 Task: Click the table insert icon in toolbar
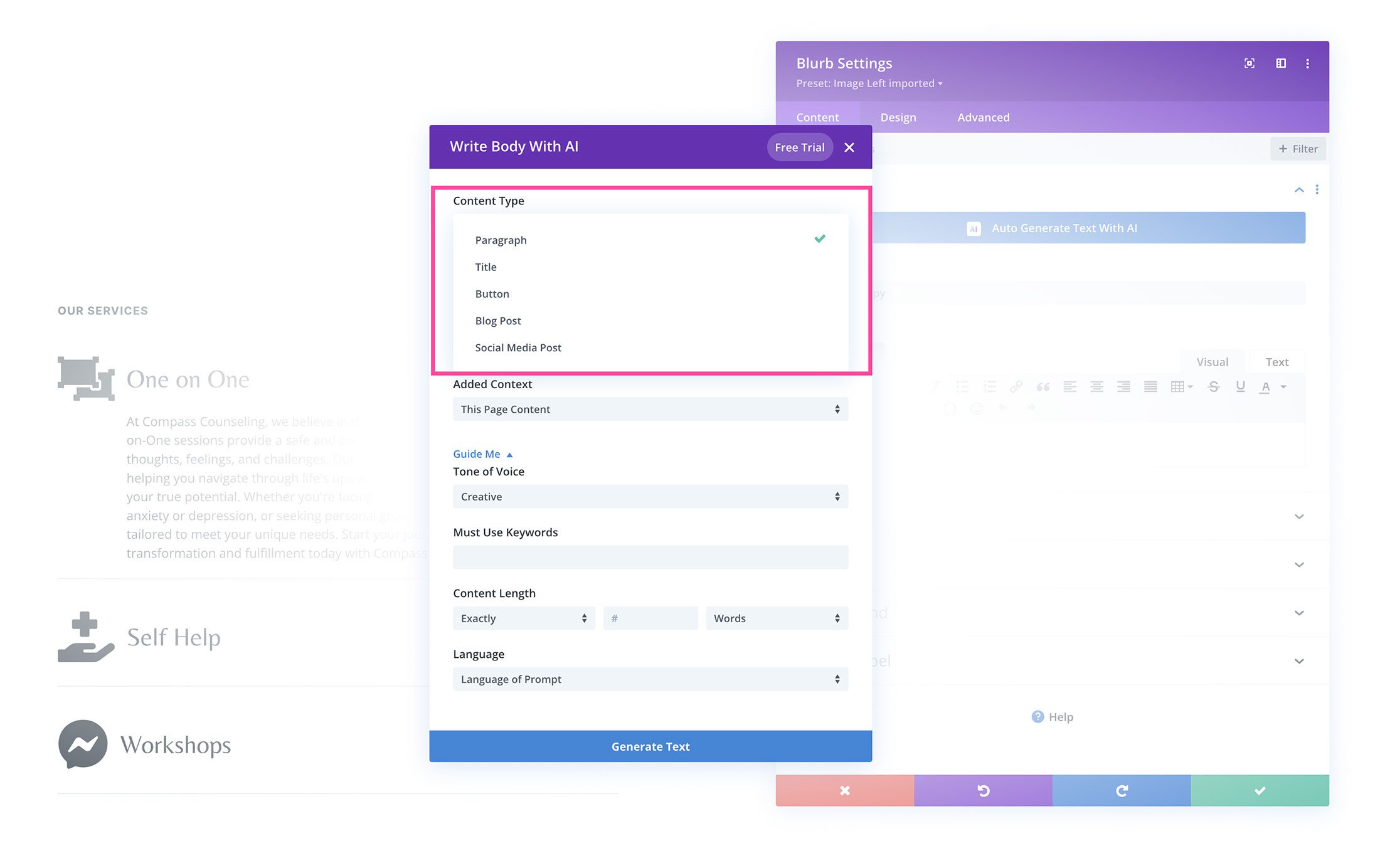click(x=1178, y=387)
